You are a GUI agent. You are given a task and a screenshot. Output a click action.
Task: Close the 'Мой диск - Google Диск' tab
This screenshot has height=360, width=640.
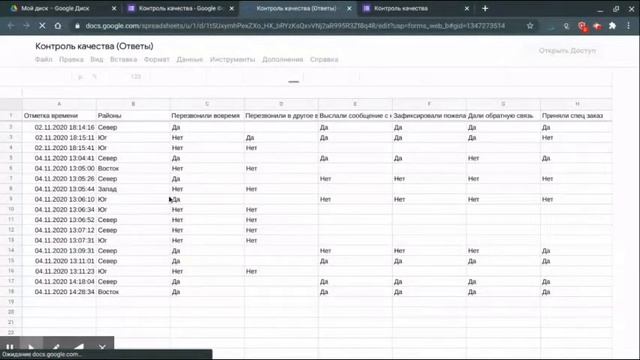tap(114, 8)
